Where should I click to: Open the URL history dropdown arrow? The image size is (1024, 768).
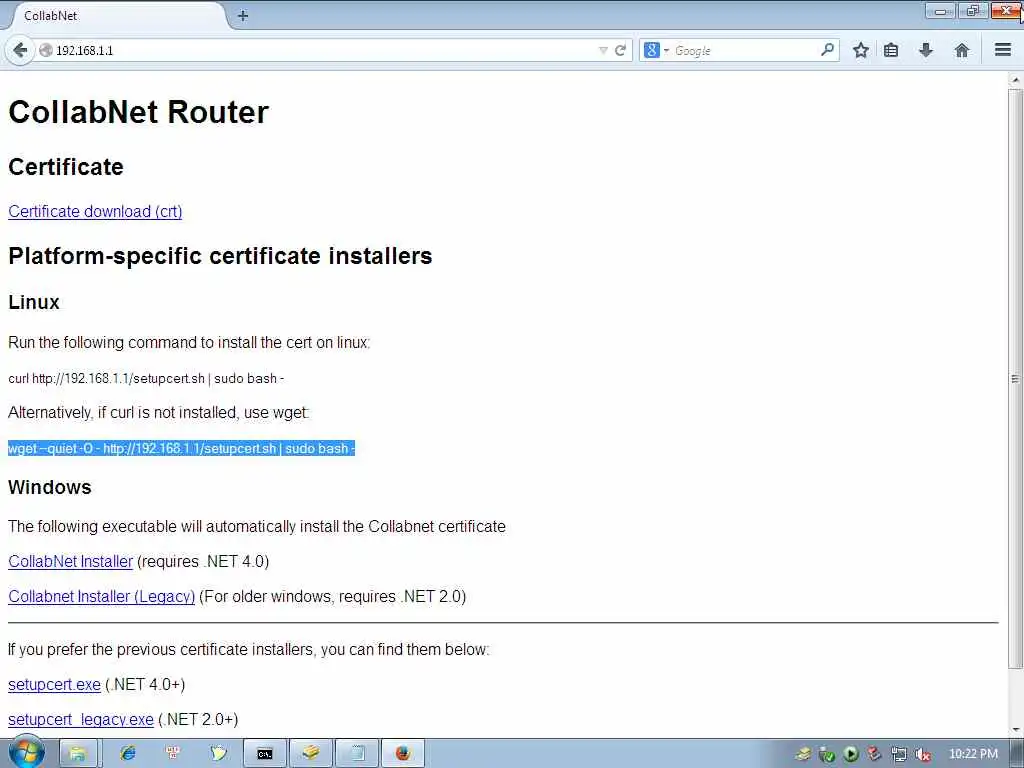point(603,50)
